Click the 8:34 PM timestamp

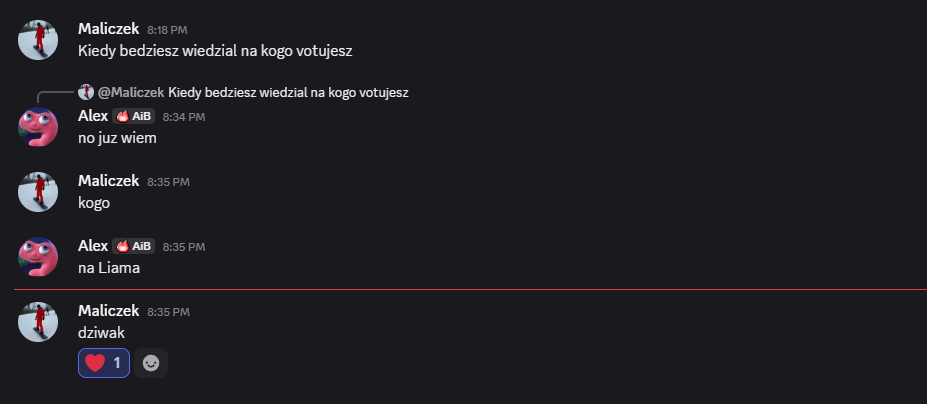pyautogui.click(x=184, y=117)
